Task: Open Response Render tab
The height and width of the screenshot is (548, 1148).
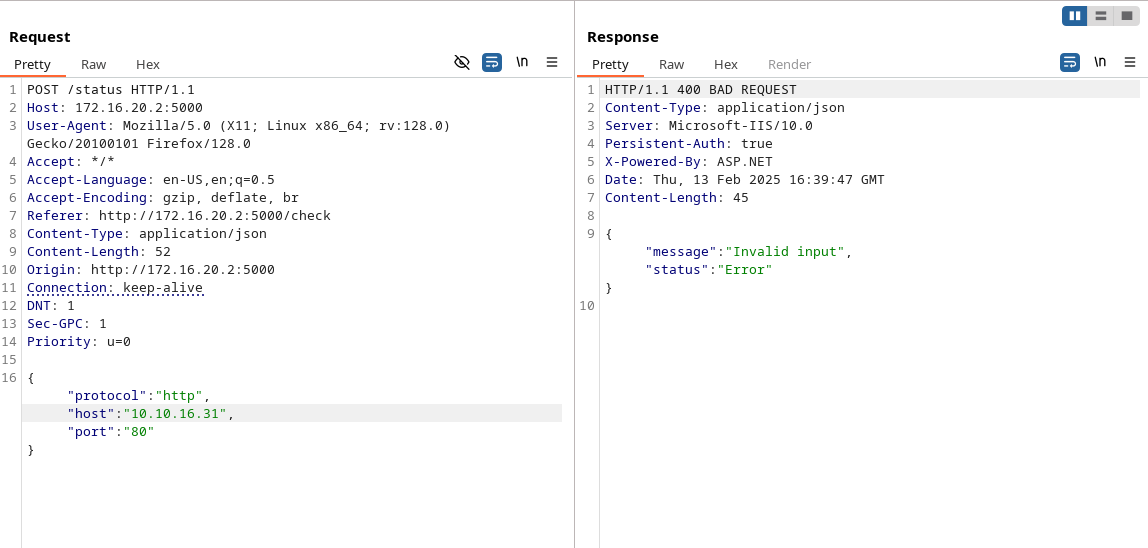Action: click(789, 64)
